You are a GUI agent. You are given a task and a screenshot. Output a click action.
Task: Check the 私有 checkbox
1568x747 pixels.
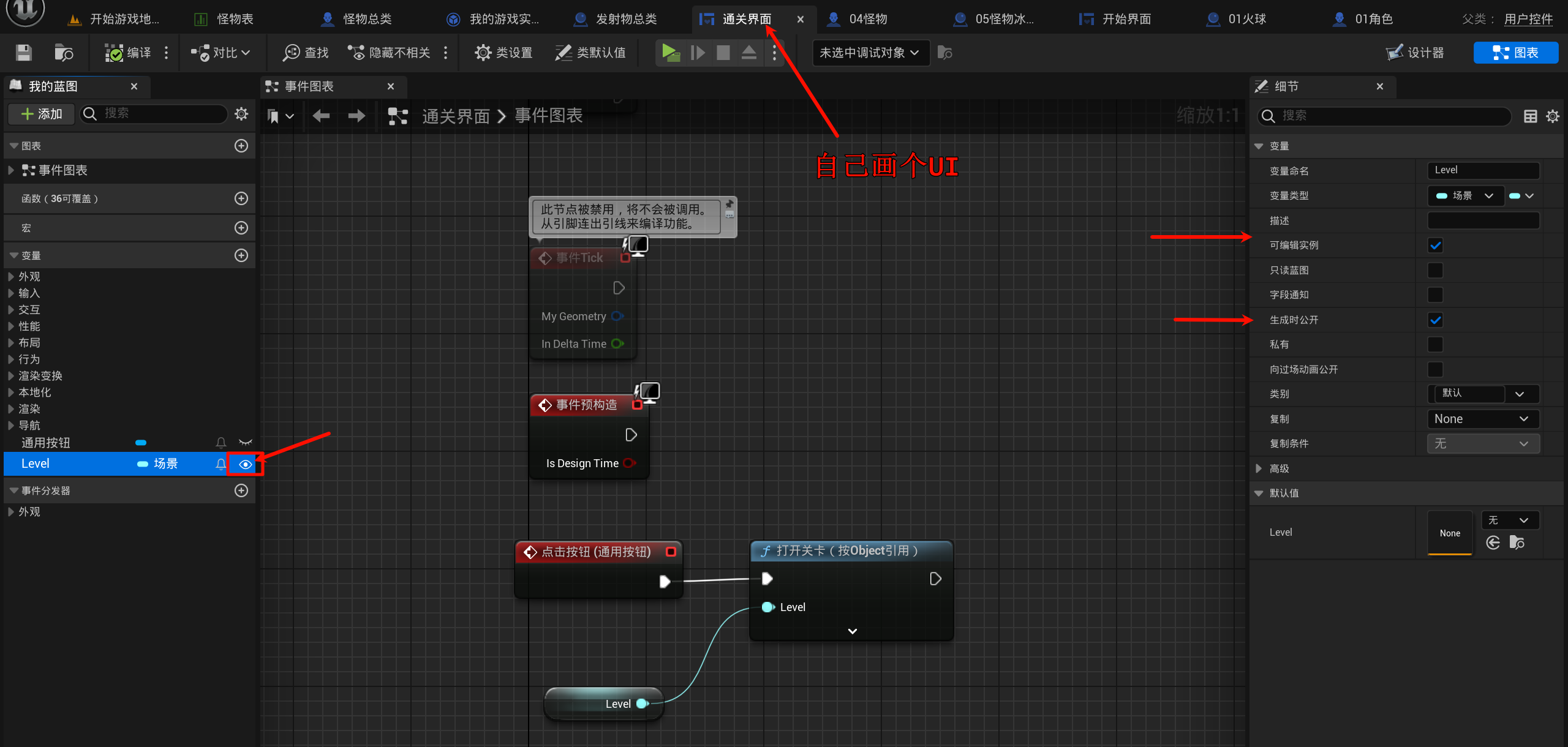(1435, 345)
